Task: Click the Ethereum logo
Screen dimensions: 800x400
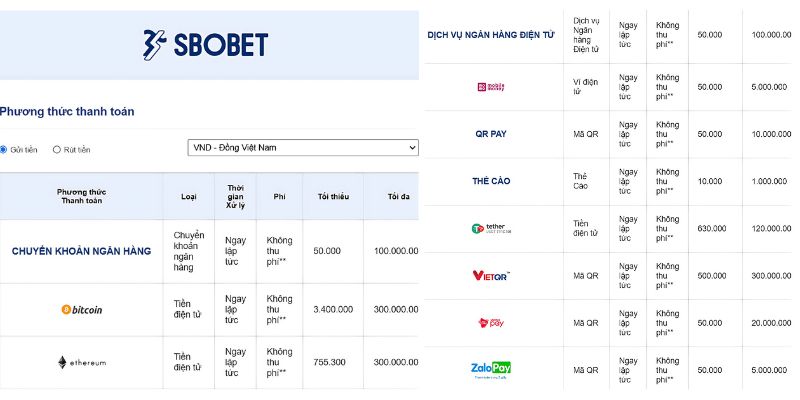Action: click(x=82, y=363)
